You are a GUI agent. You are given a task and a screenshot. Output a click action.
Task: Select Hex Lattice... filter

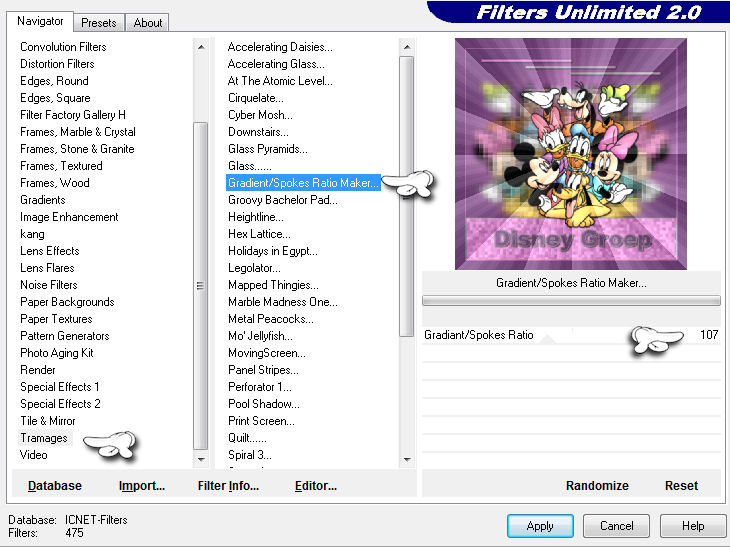tap(259, 234)
